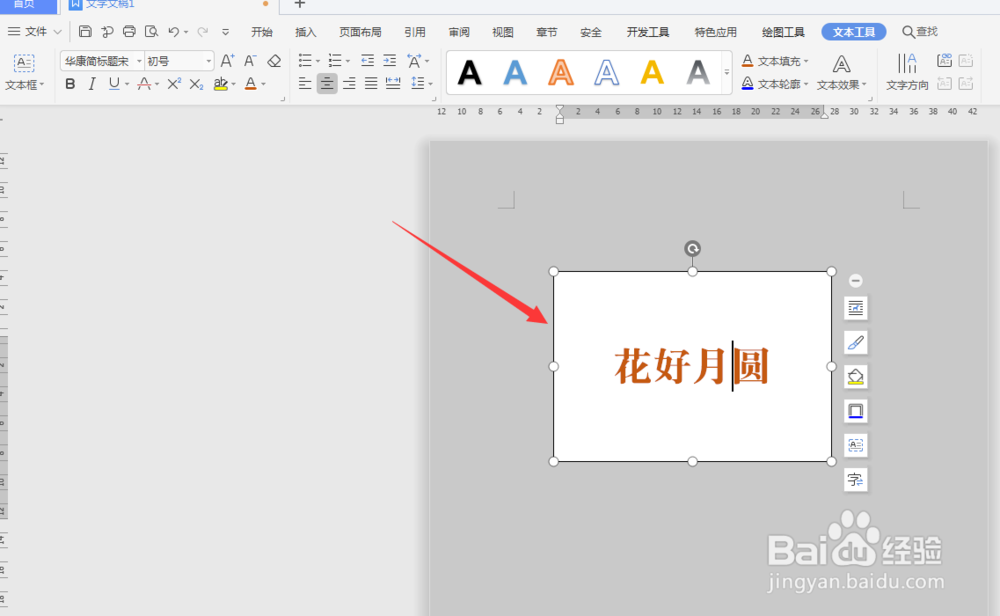Apply subscript formatting
The width and height of the screenshot is (1000, 616).
pos(196,84)
